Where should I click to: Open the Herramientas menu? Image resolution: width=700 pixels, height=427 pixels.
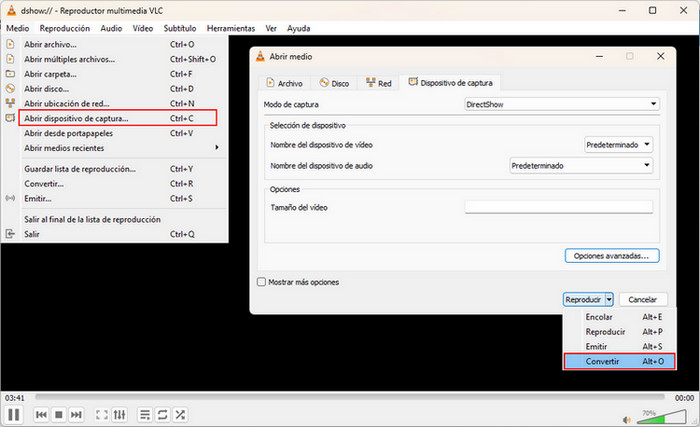[x=231, y=28]
